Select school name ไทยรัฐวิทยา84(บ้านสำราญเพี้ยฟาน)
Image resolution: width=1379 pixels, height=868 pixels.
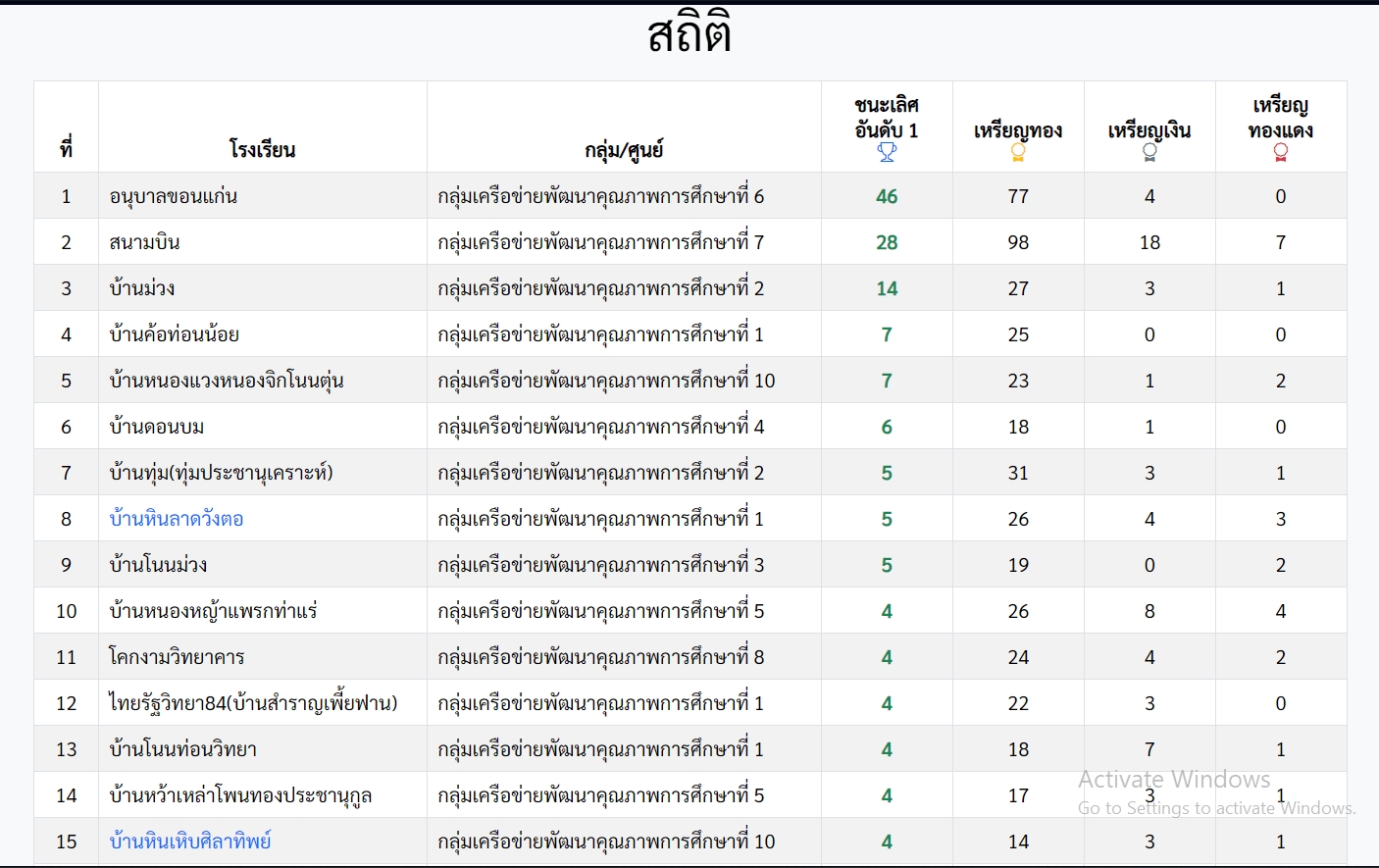(253, 703)
